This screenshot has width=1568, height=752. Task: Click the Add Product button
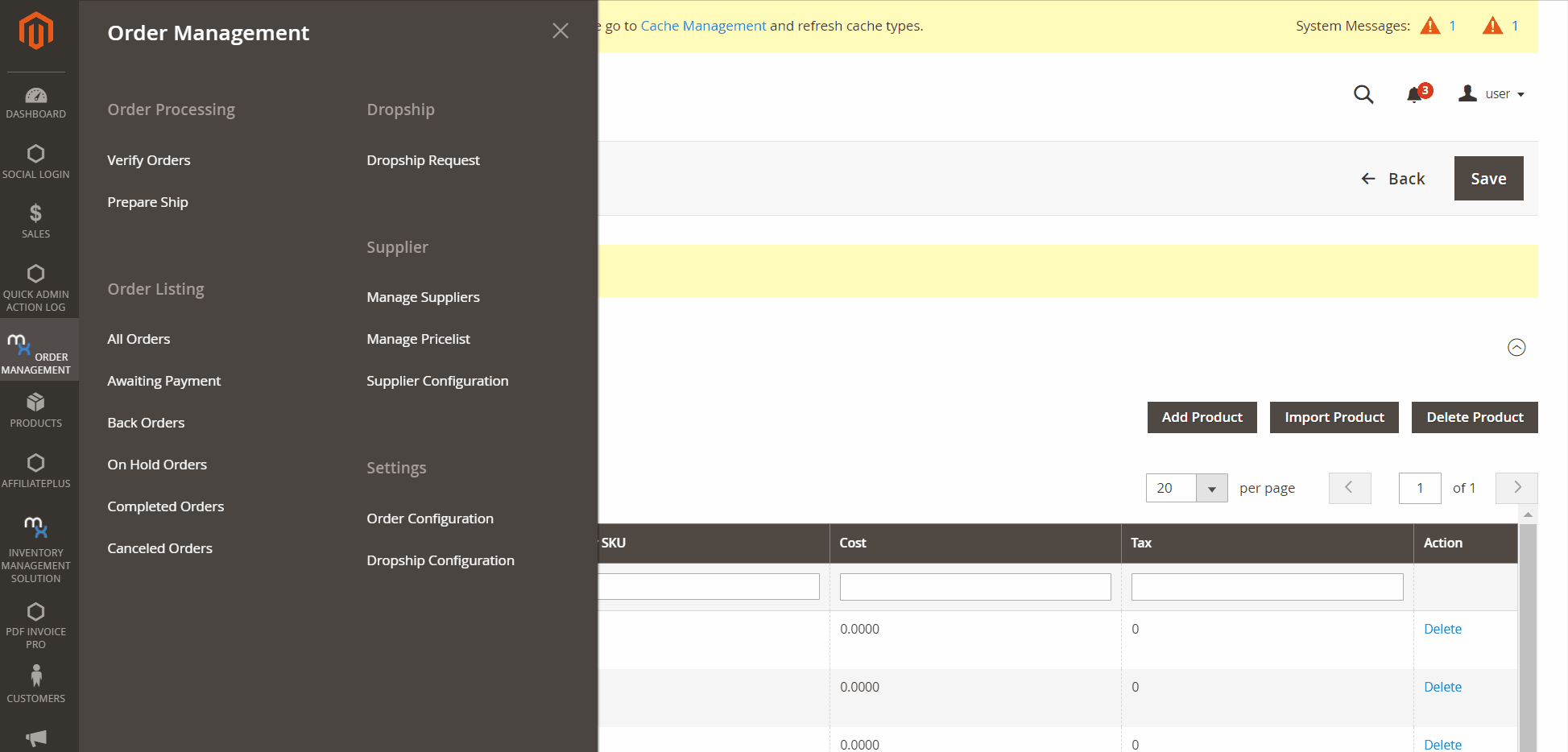click(x=1202, y=417)
